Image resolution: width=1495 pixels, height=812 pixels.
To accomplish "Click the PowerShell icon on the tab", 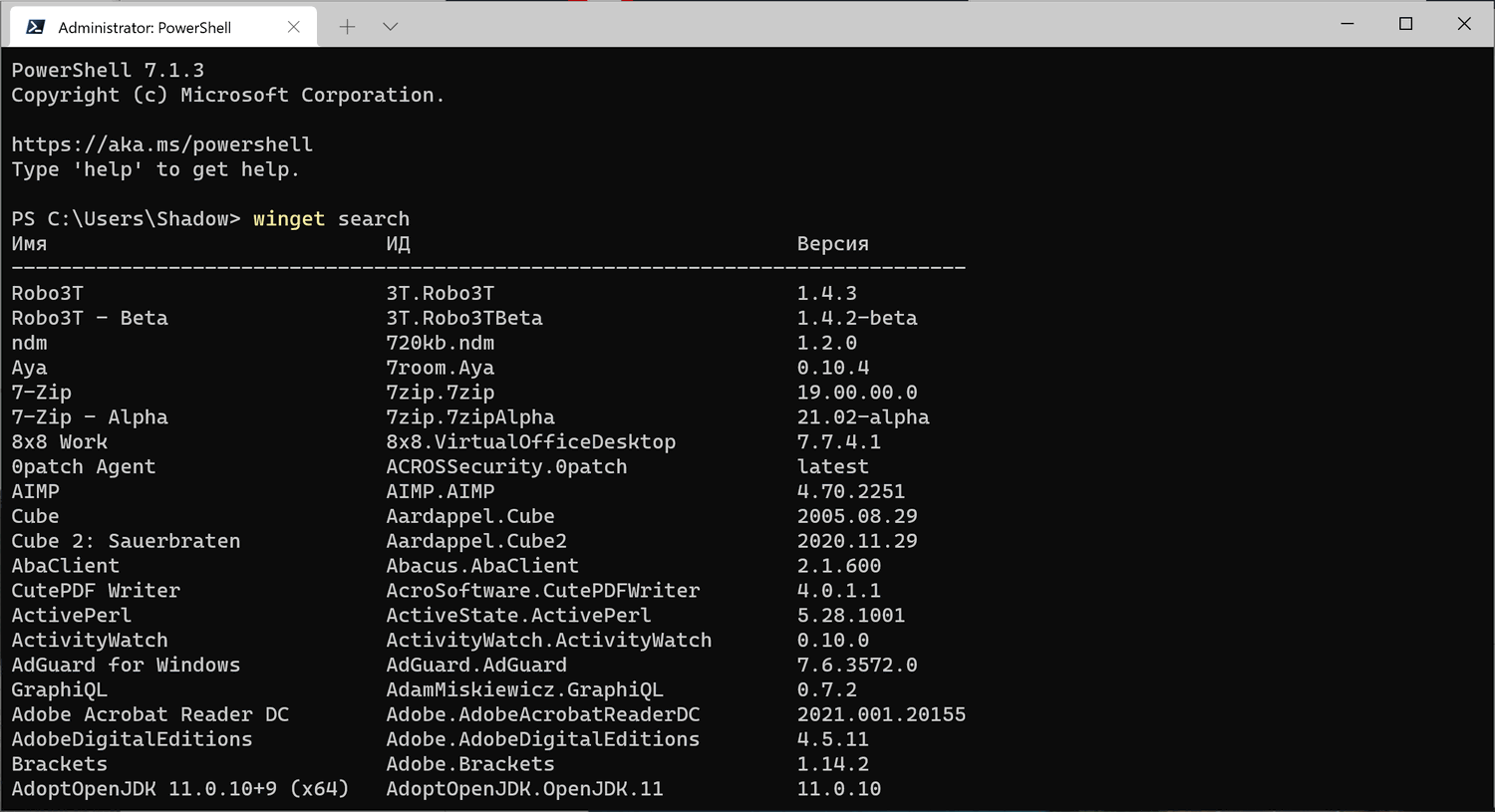I will point(36,27).
